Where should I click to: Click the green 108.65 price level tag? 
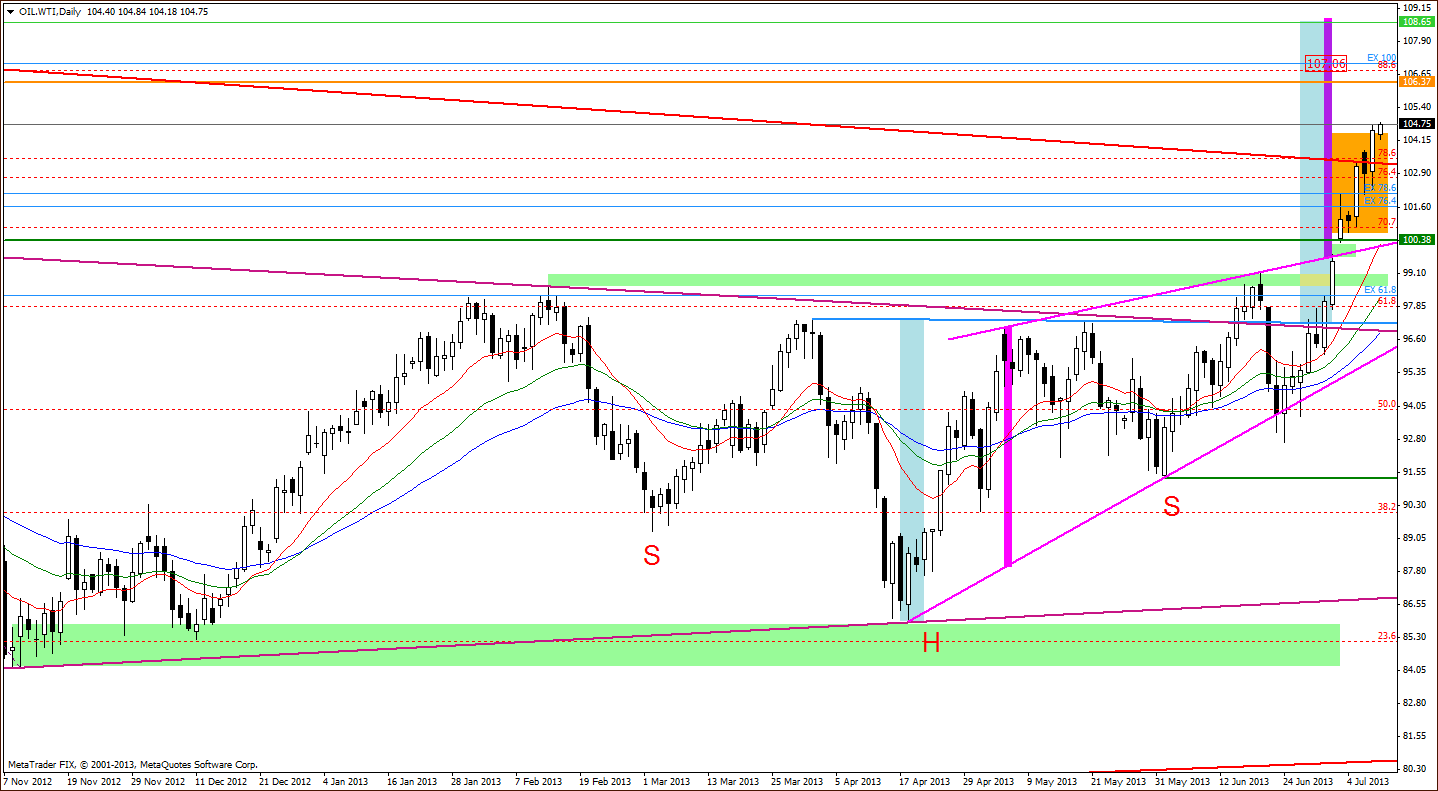(x=1418, y=21)
